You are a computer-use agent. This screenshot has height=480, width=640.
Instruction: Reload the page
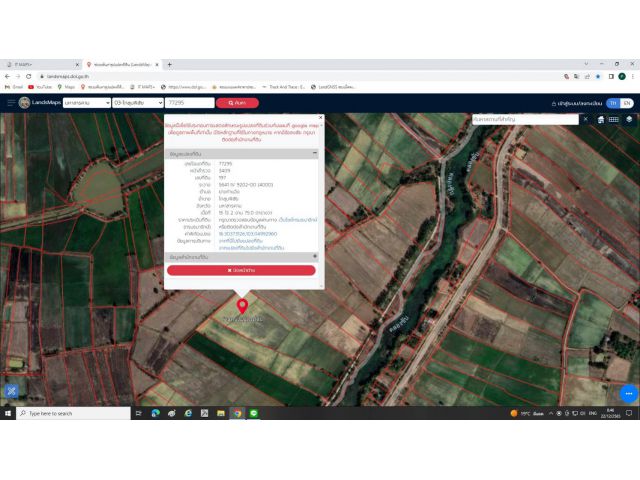pos(29,76)
